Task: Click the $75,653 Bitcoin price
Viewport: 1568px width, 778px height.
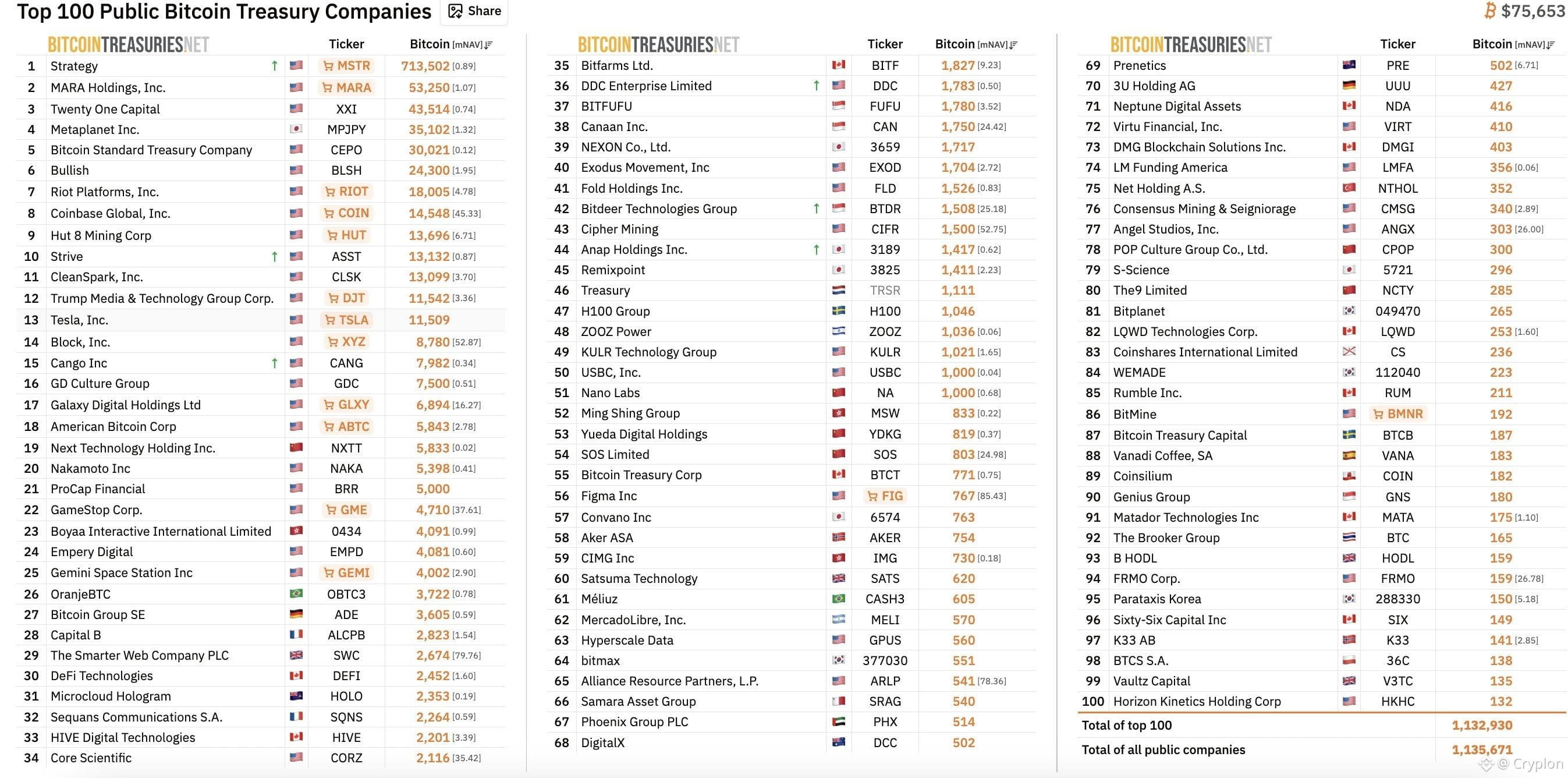Action: (1533, 11)
